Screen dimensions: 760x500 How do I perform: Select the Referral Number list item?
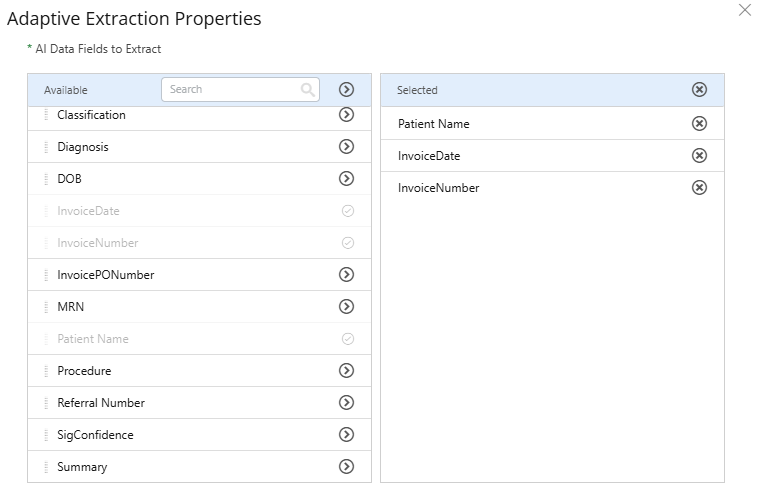(101, 403)
